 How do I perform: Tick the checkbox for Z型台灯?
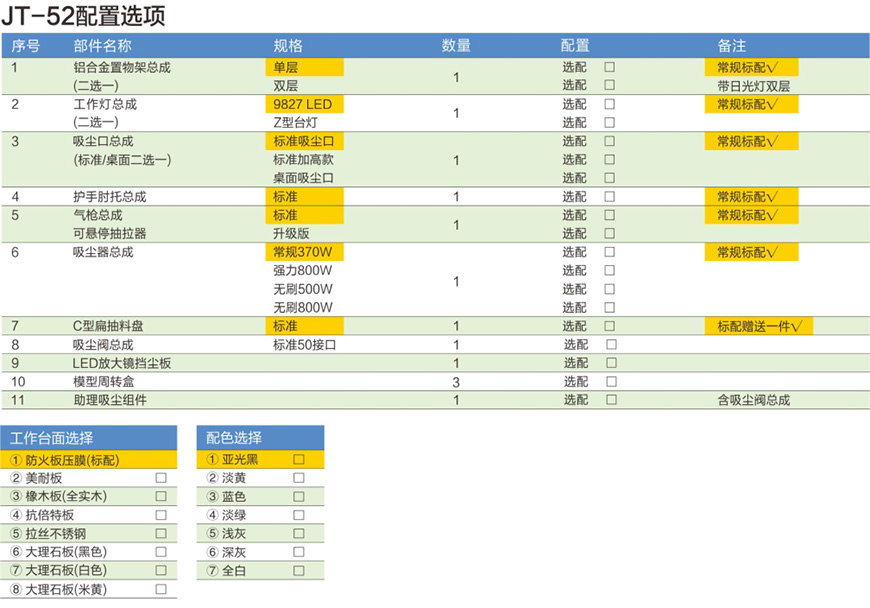[x=609, y=123]
